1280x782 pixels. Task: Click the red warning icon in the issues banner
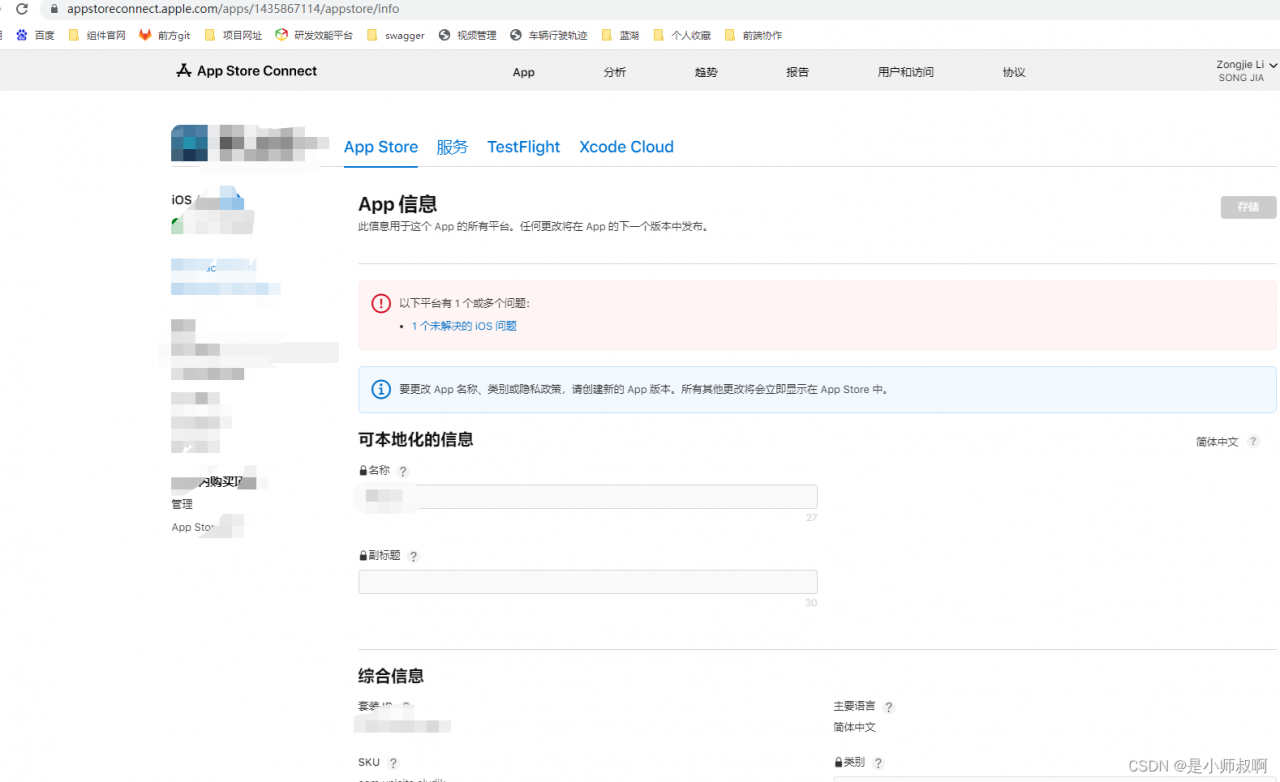tap(381, 304)
